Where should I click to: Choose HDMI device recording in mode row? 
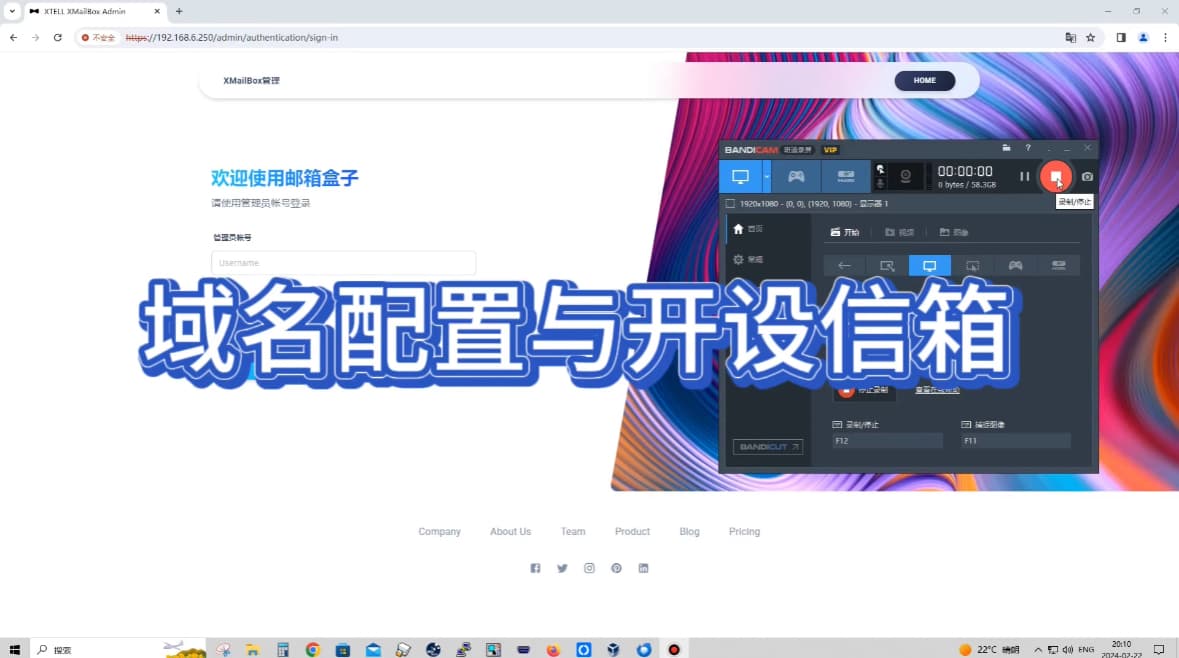coord(1059,265)
